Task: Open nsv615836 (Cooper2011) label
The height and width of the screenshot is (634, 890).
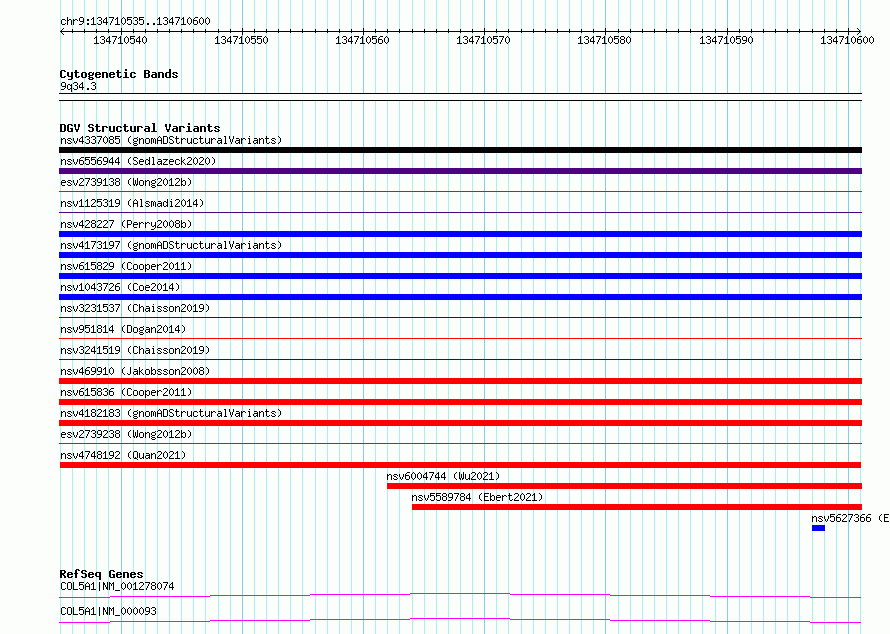Action: [x=126, y=392]
